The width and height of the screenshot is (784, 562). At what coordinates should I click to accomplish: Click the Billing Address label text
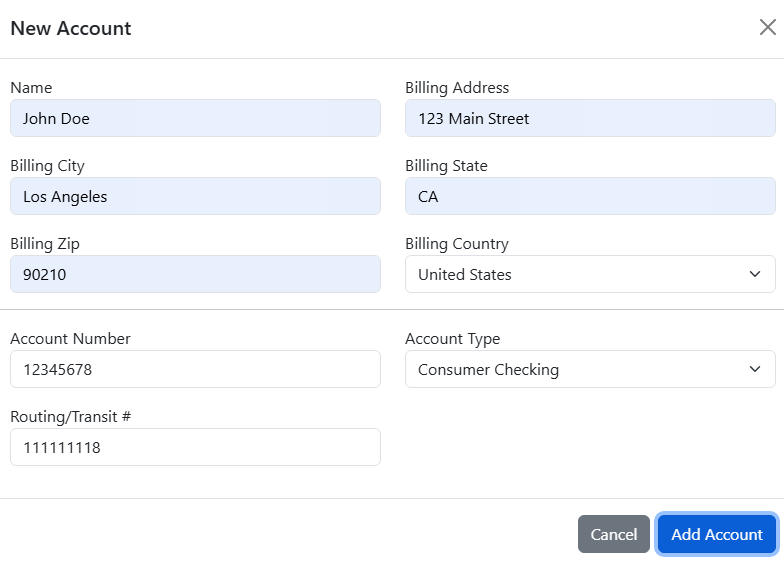point(457,88)
